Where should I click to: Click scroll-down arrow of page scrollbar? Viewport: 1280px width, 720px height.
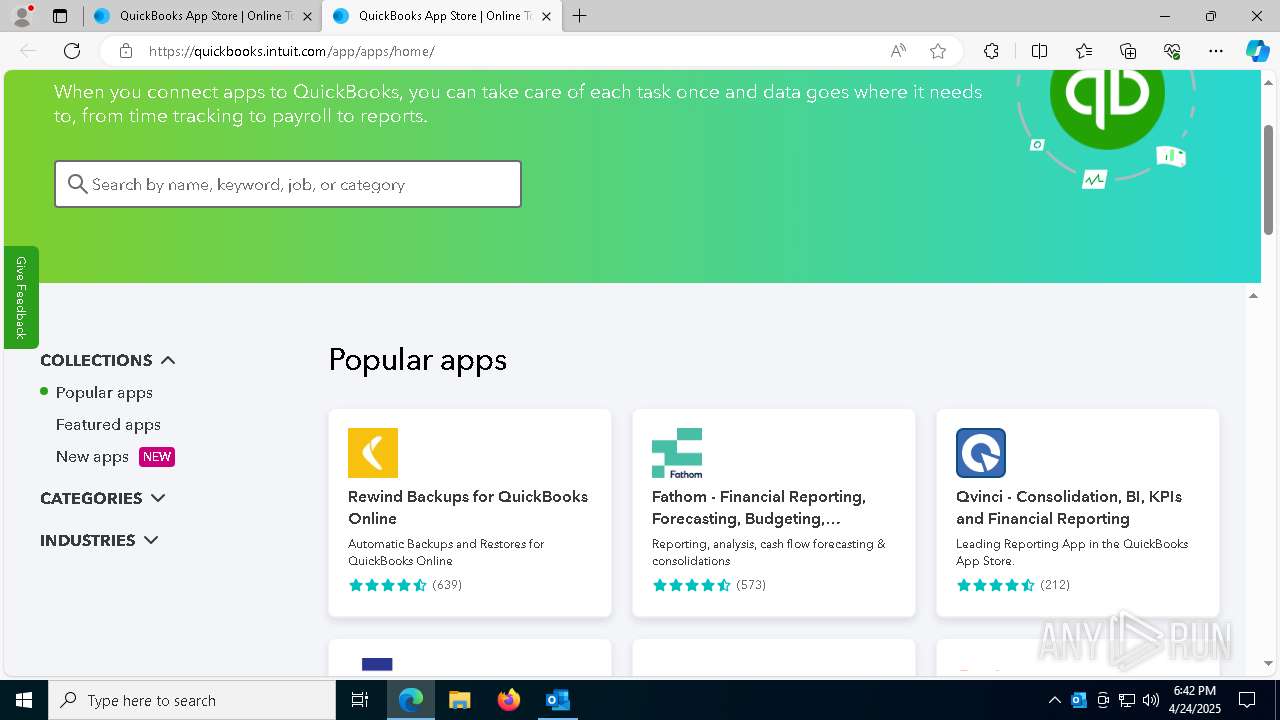click(1269, 664)
